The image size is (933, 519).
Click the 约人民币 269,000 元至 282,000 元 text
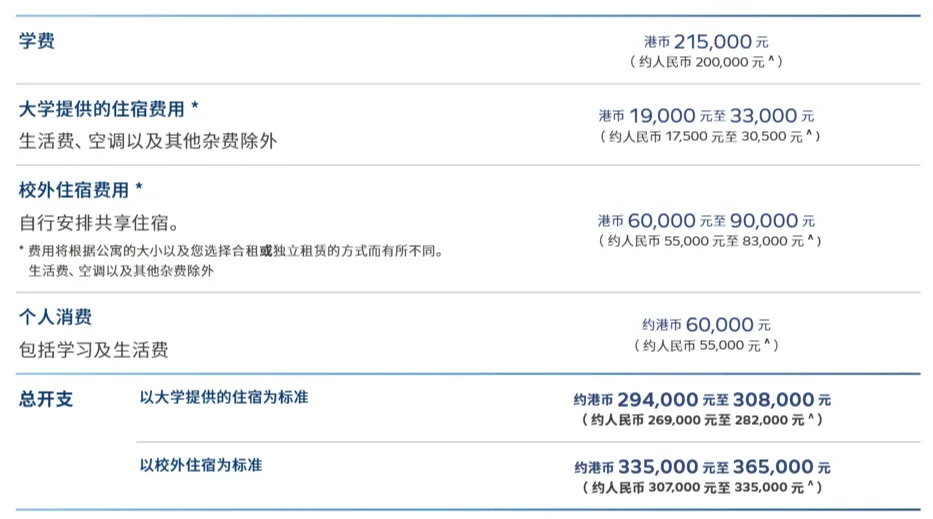pos(702,420)
